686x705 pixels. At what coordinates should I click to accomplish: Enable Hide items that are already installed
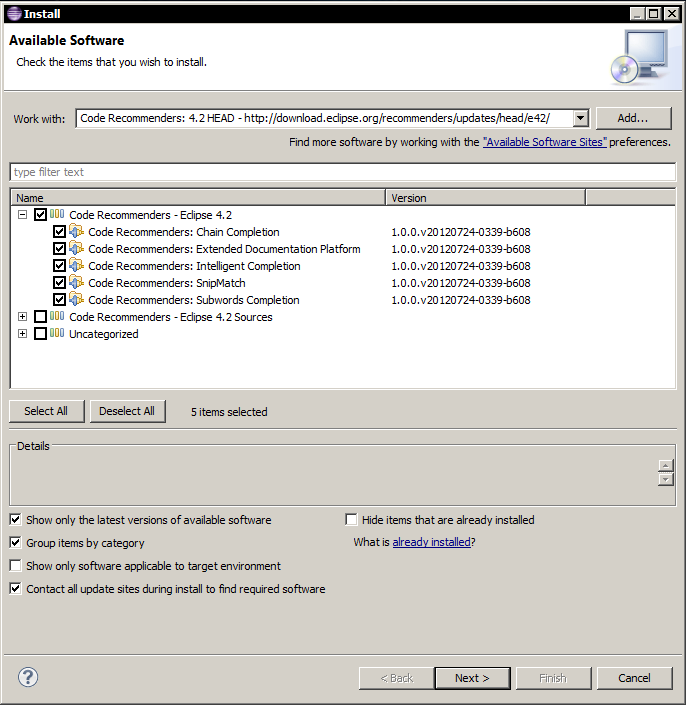(x=351, y=520)
